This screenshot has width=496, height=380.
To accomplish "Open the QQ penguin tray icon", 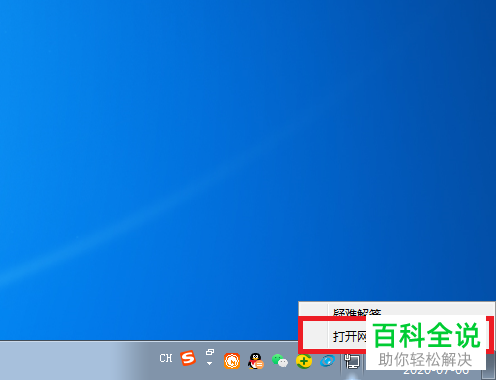I will click(x=256, y=361).
